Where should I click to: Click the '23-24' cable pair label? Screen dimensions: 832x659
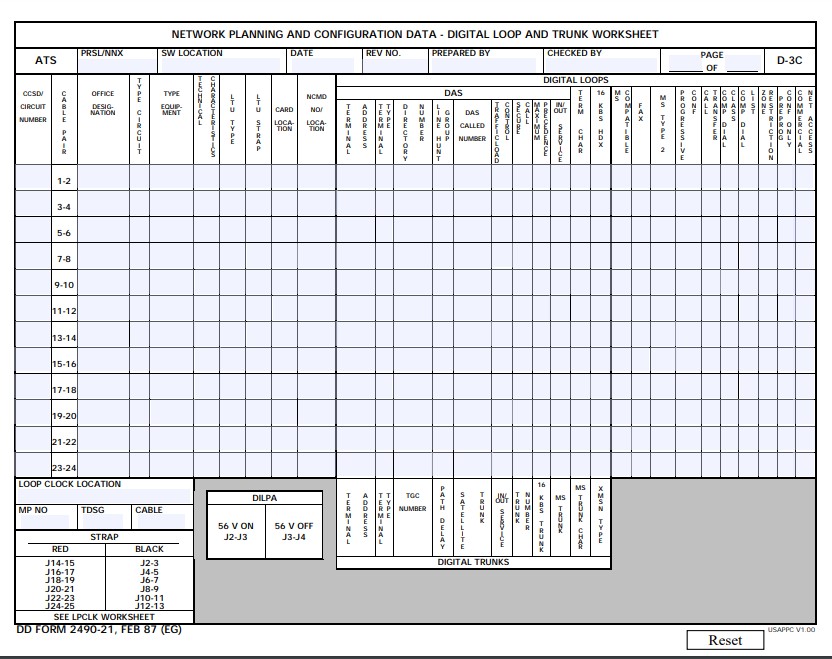(64, 468)
